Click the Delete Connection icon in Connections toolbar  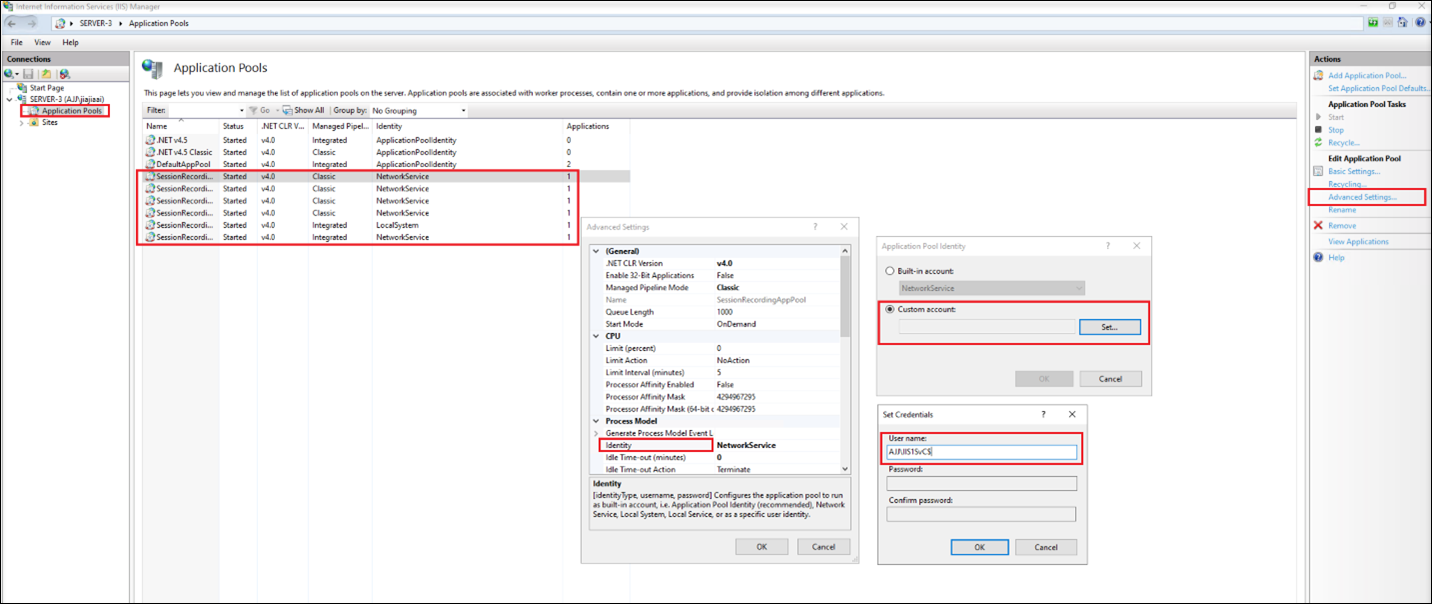point(64,74)
